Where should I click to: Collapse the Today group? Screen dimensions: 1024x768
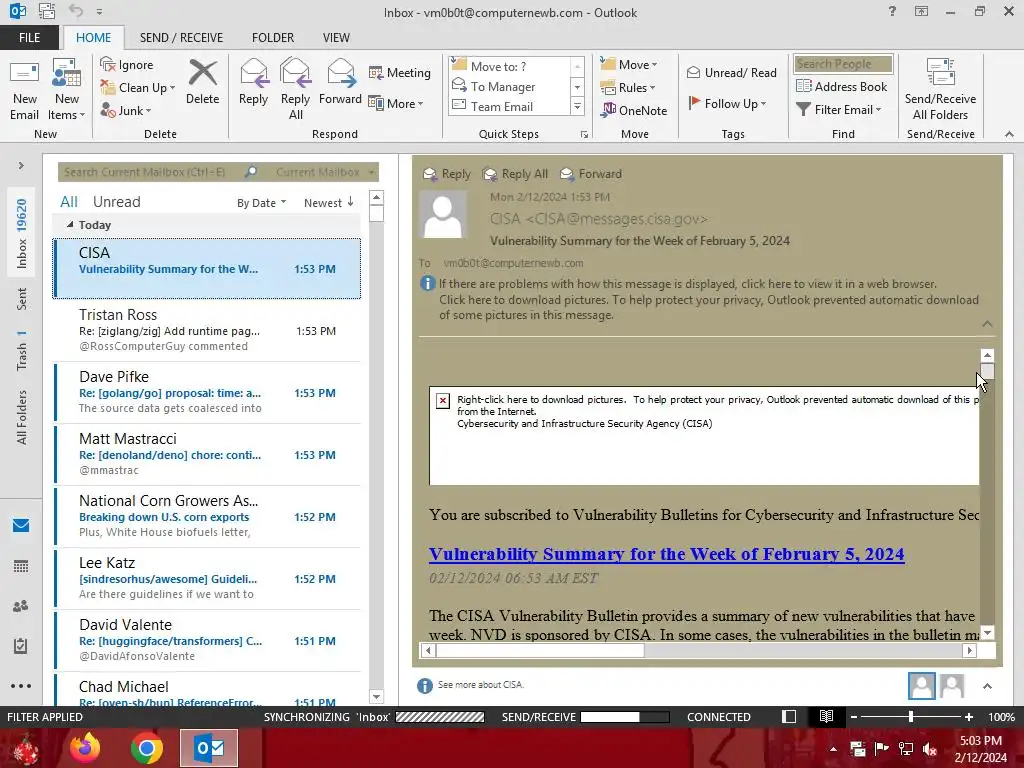[70, 225]
